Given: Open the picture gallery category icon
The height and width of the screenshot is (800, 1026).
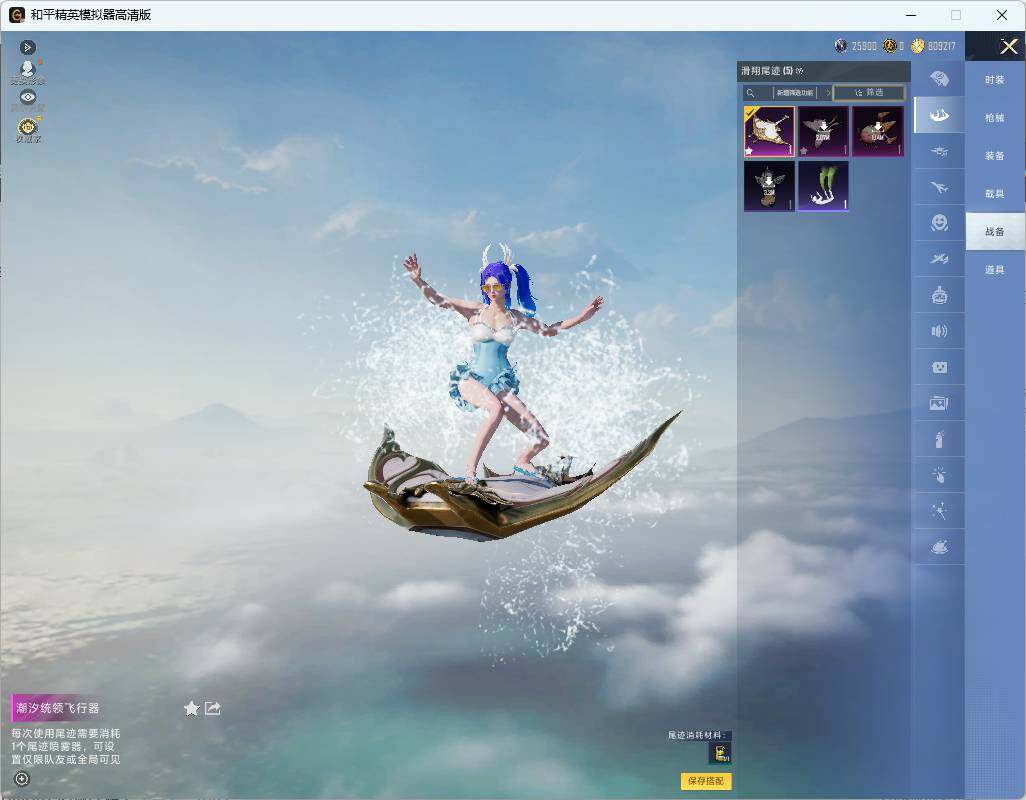Looking at the screenshot, I should (x=939, y=403).
